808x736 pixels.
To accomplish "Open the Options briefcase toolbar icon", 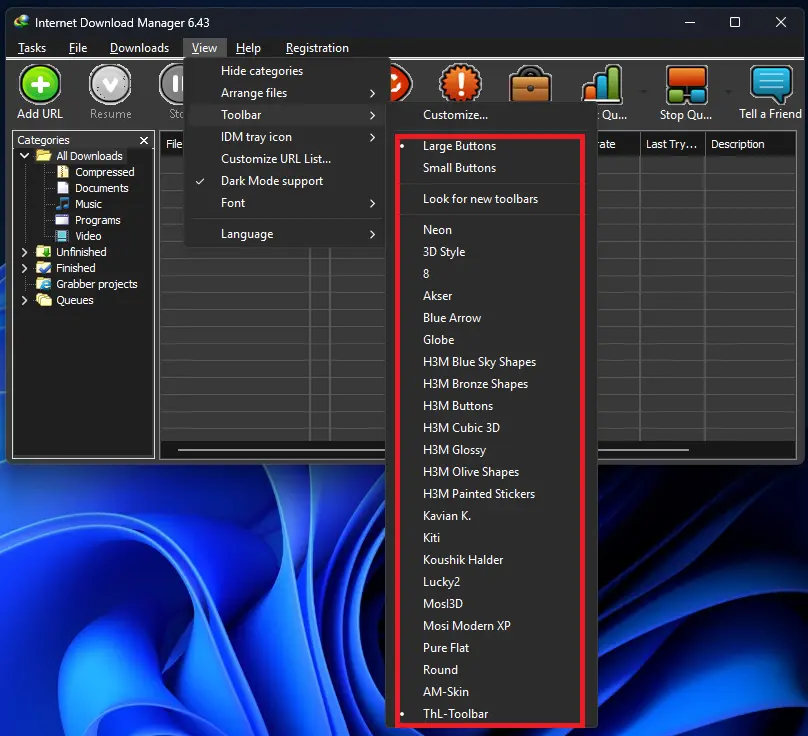I will pos(530,83).
